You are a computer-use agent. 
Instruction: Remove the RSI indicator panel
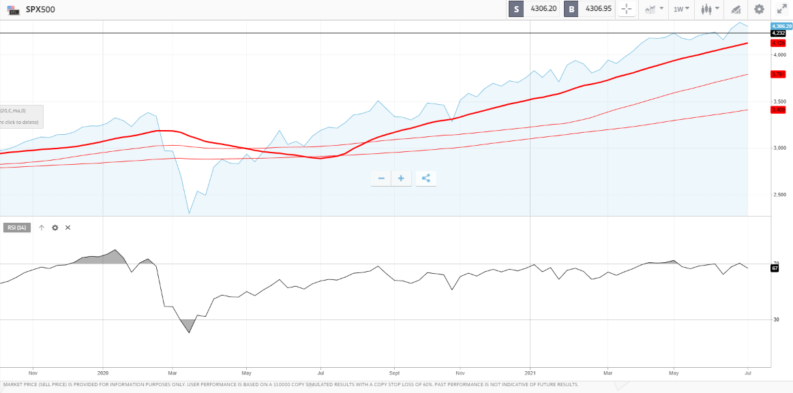[68, 228]
